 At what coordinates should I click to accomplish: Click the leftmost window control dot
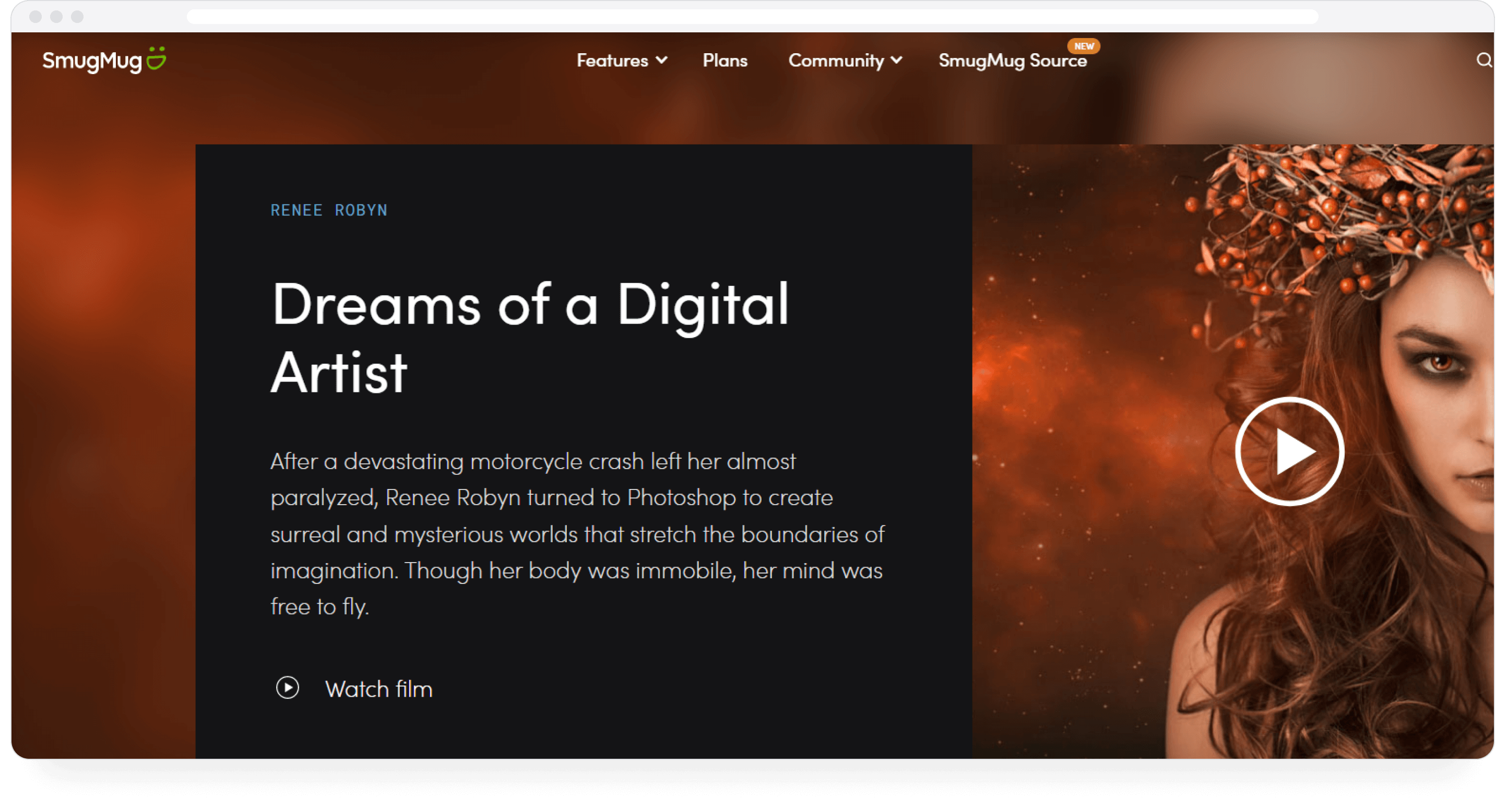(x=35, y=16)
